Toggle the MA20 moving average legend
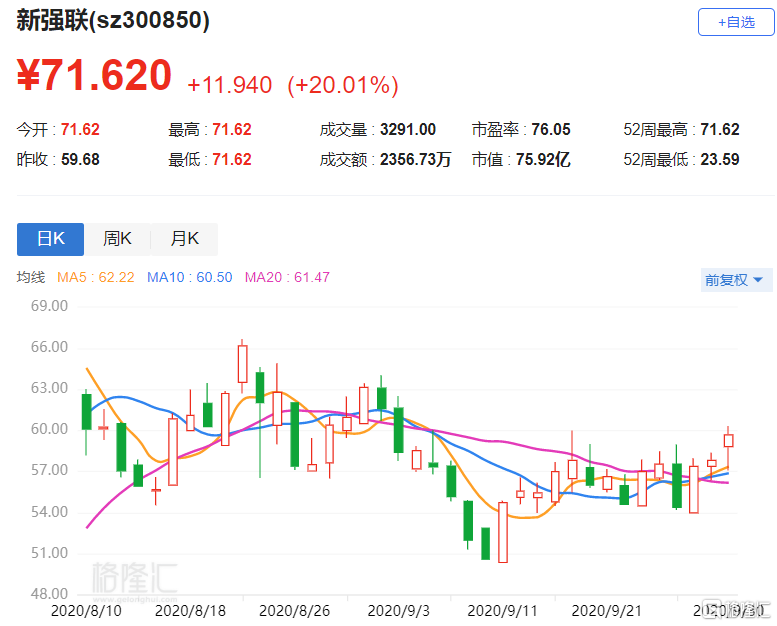The height and width of the screenshot is (626, 777). coord(287,277)
